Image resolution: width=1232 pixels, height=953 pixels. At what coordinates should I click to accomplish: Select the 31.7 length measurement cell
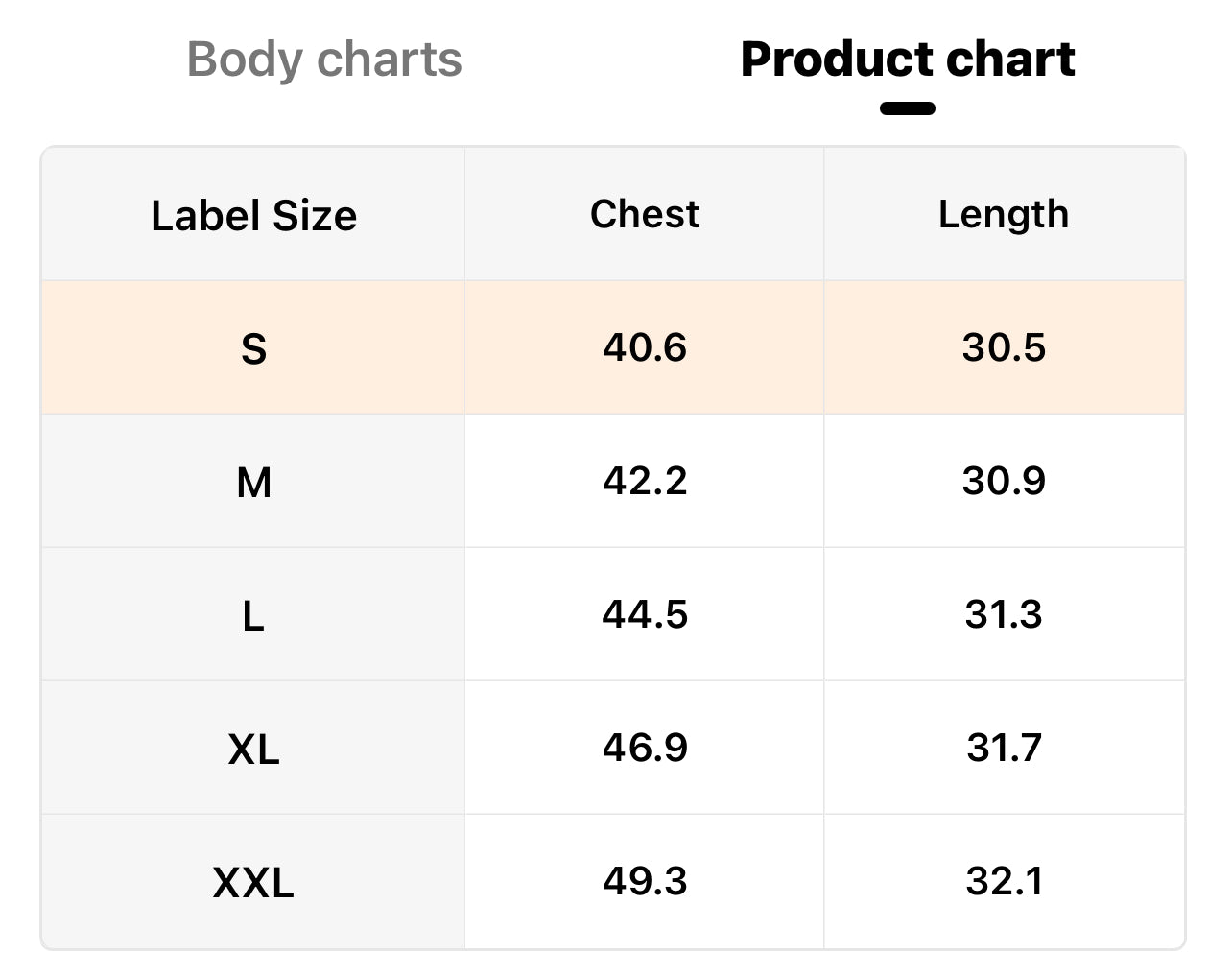coord(1004,748)
